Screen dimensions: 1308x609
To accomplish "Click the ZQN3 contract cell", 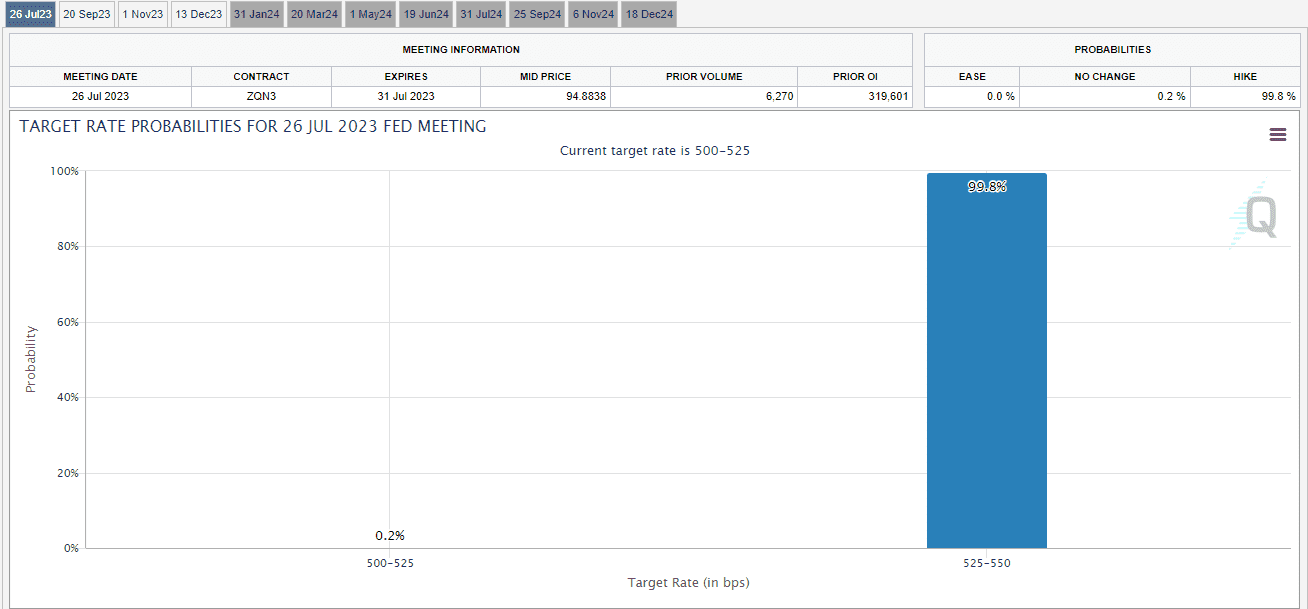I will pyautogui.click(x=261, y=97).
